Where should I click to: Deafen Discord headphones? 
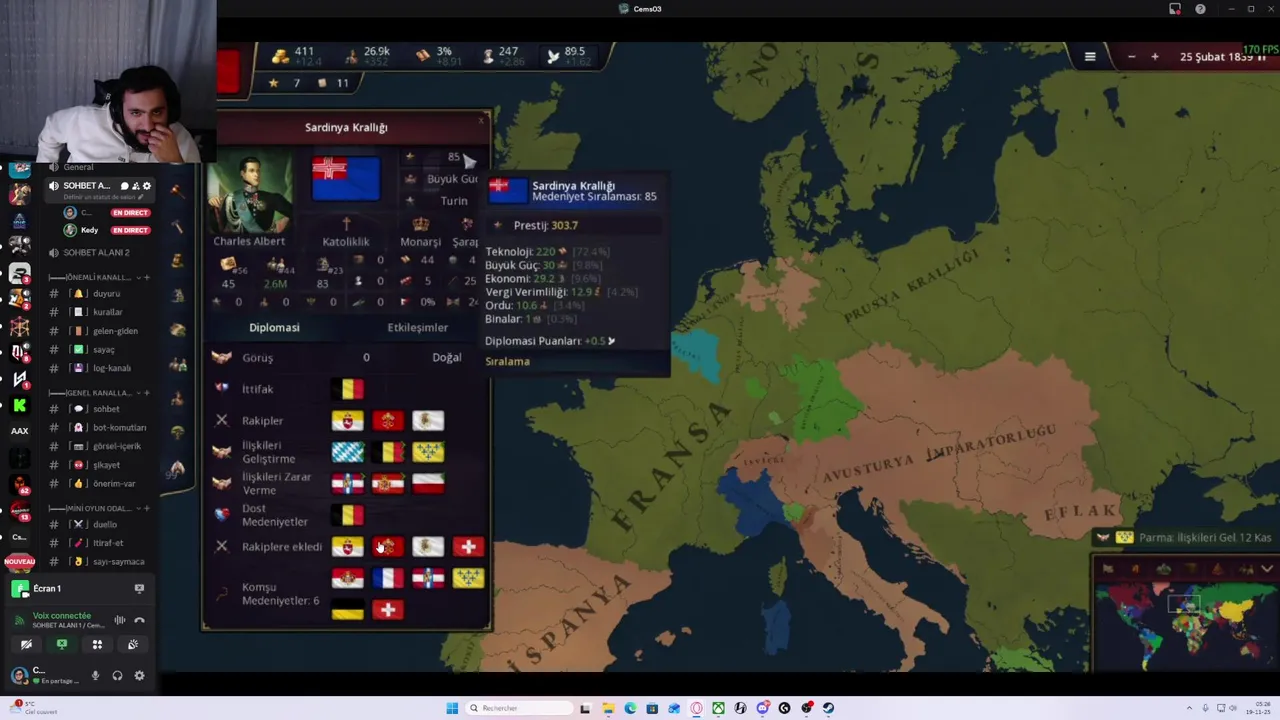[x=117, y=676]
